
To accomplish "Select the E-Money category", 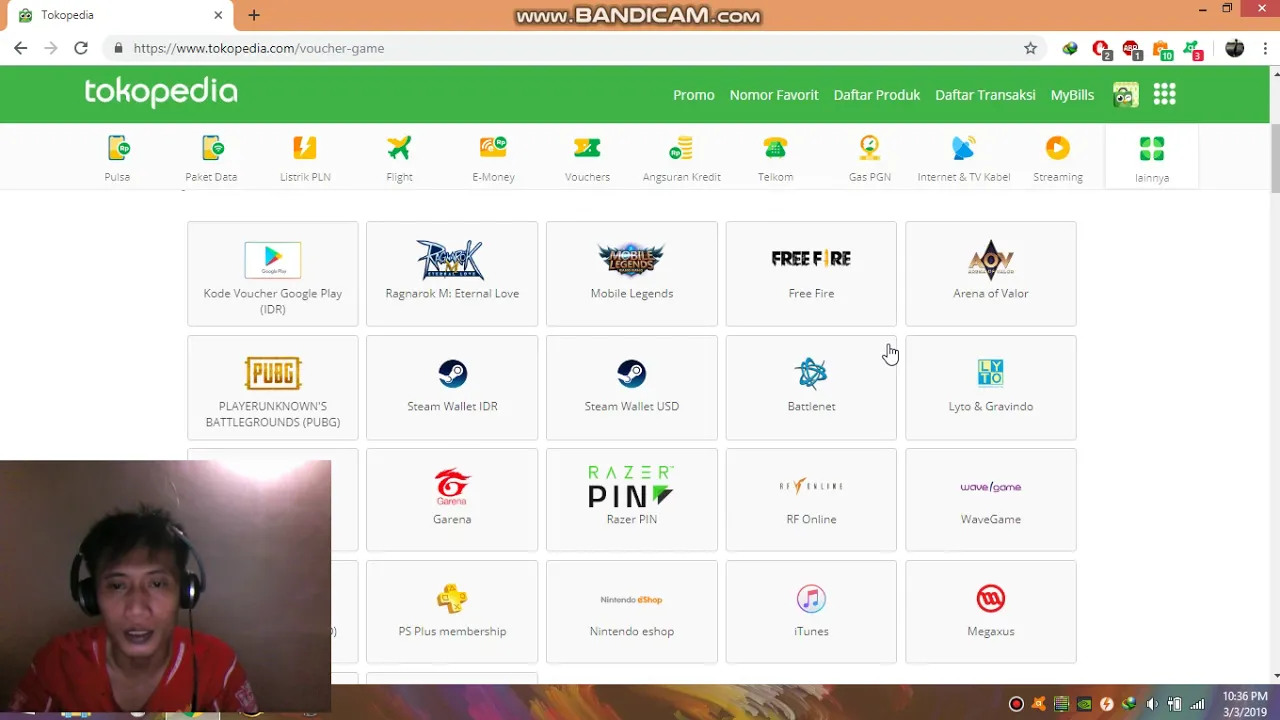I will click(493, 158).
